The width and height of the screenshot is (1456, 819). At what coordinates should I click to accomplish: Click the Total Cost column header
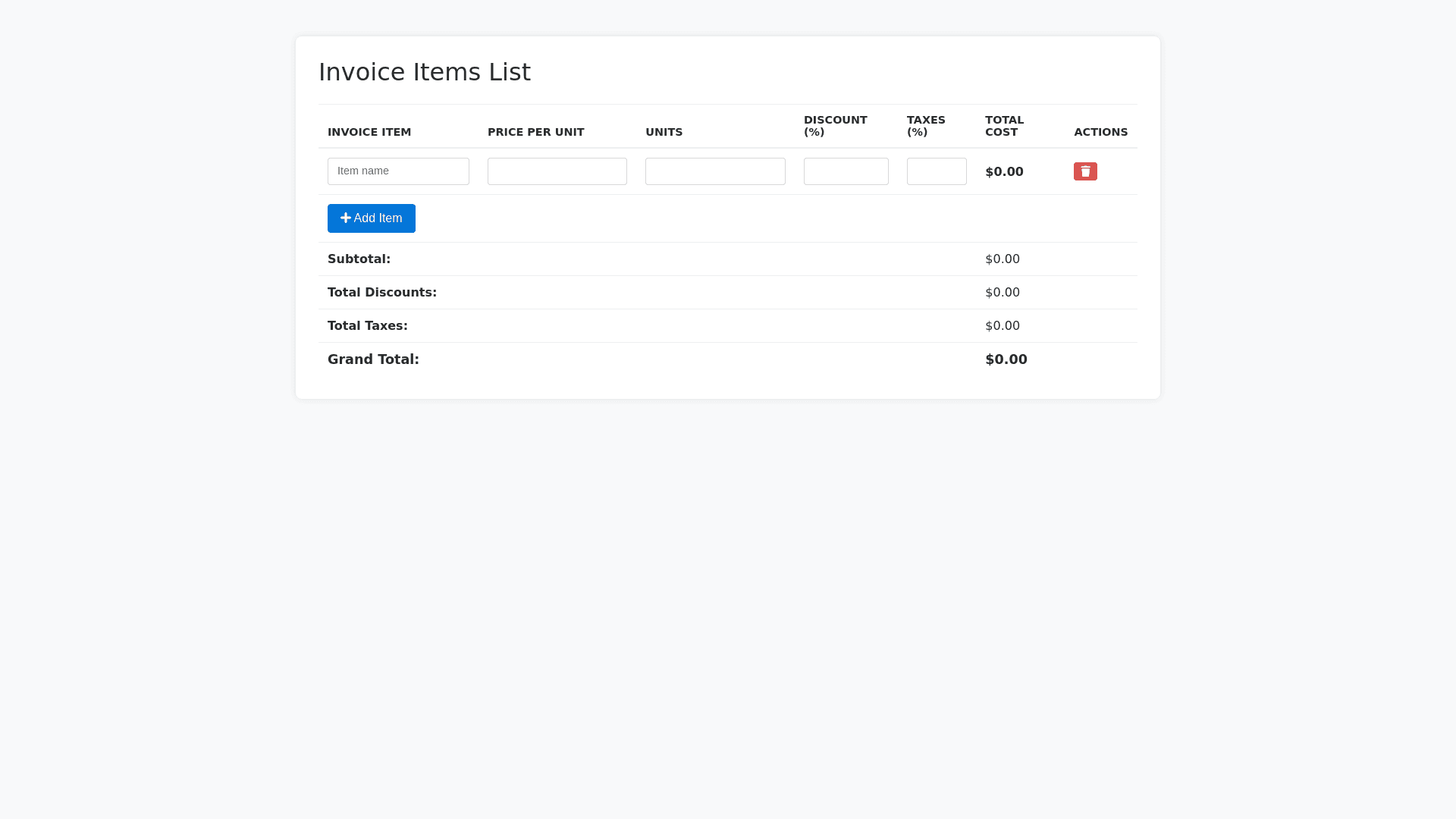coord(1004,126)
